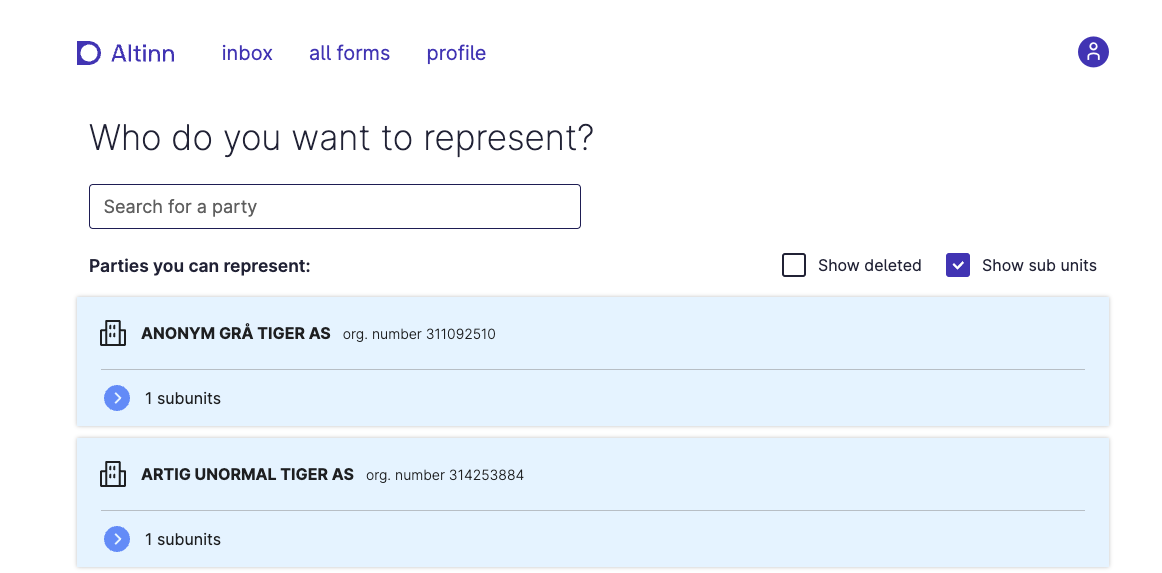
Task: Open the user profile avatar icon
Action: 1093,52
